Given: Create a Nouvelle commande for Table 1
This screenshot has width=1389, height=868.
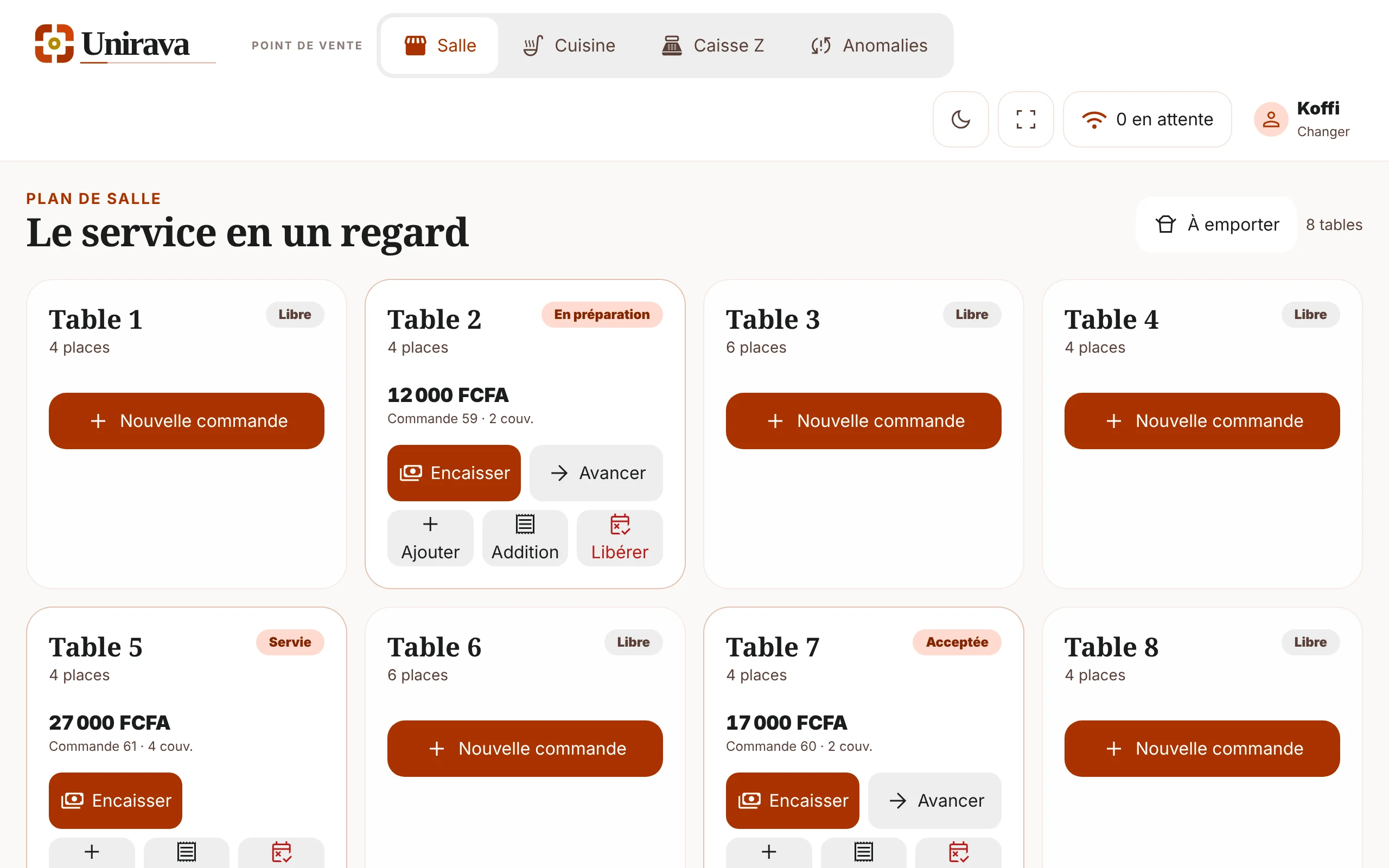Looking at the screenshot, I should pos(187,421).
